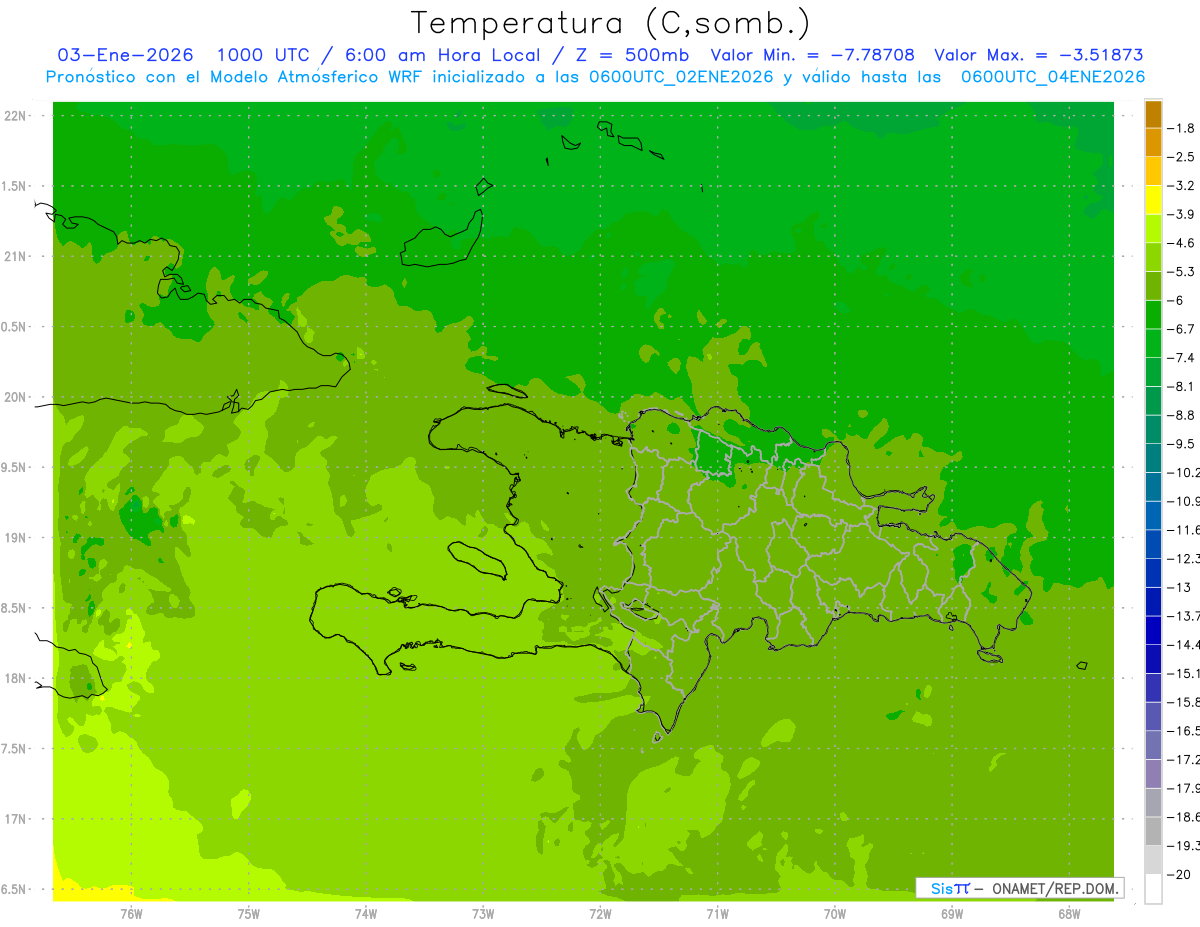Click the "-20" colorbar label
1200x927 pixels.
pyautogui.click(x=1179, y=875)
